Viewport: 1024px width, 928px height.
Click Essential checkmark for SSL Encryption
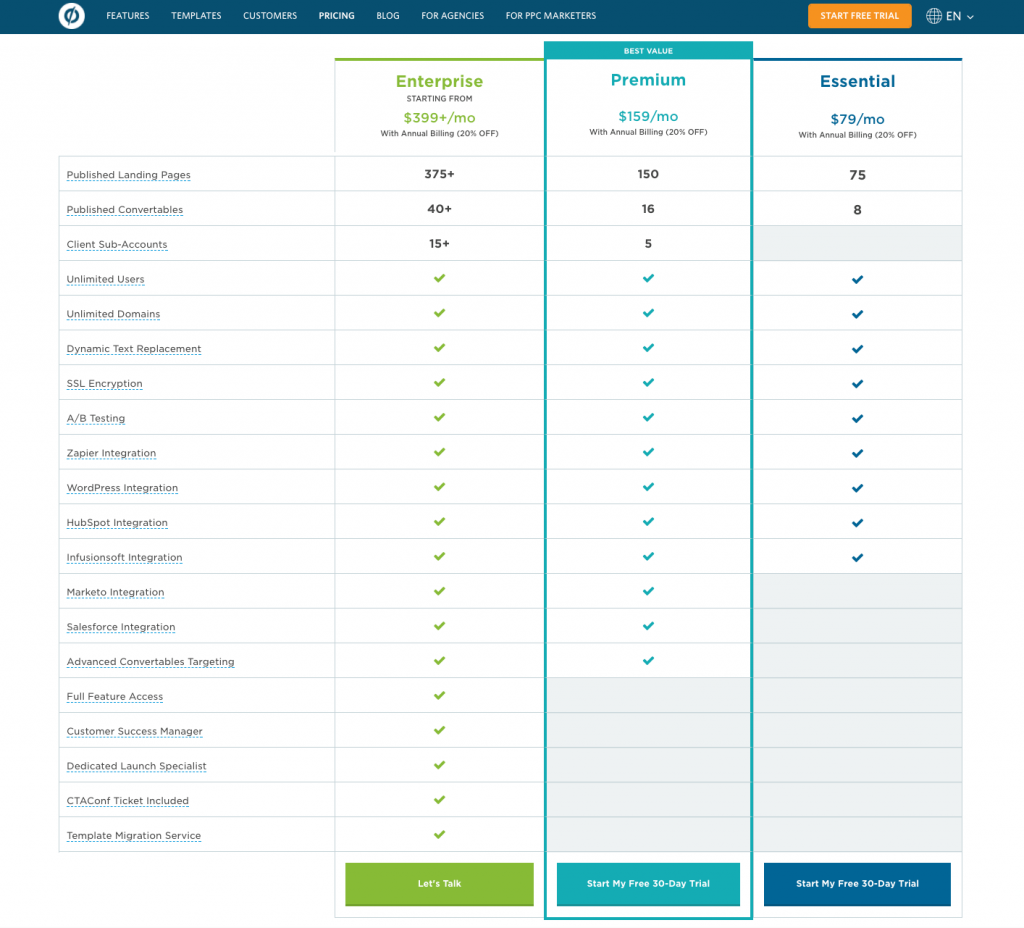(x=857, y=384)
